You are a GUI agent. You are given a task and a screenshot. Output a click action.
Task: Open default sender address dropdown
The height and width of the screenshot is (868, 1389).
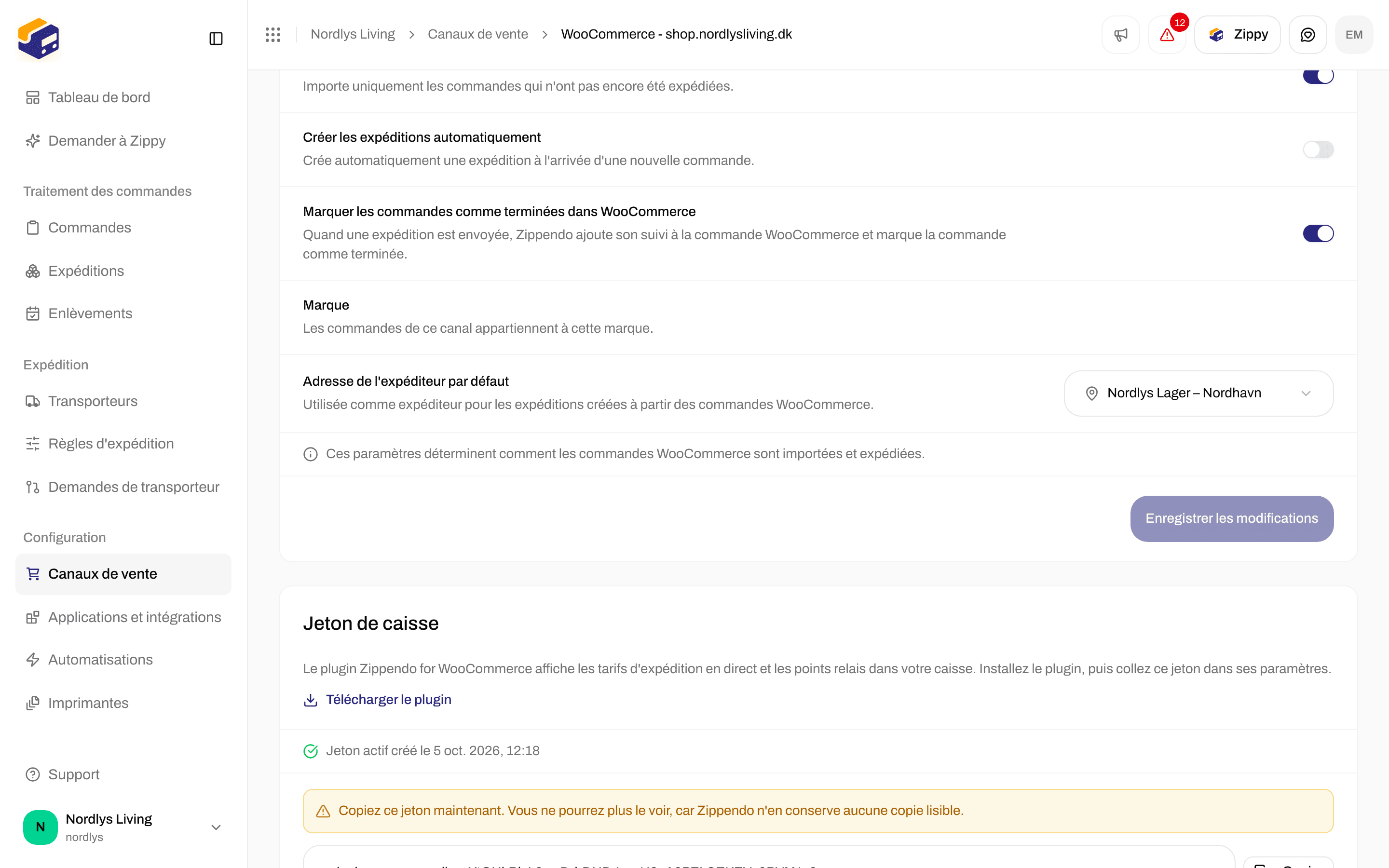tap(1198, 393)
